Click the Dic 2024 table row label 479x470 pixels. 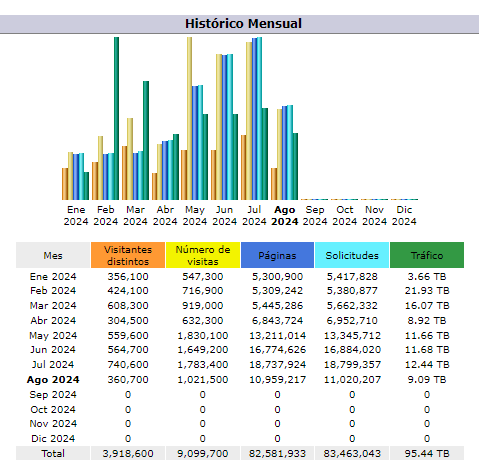pyautogui.click(x=53, y=439)
